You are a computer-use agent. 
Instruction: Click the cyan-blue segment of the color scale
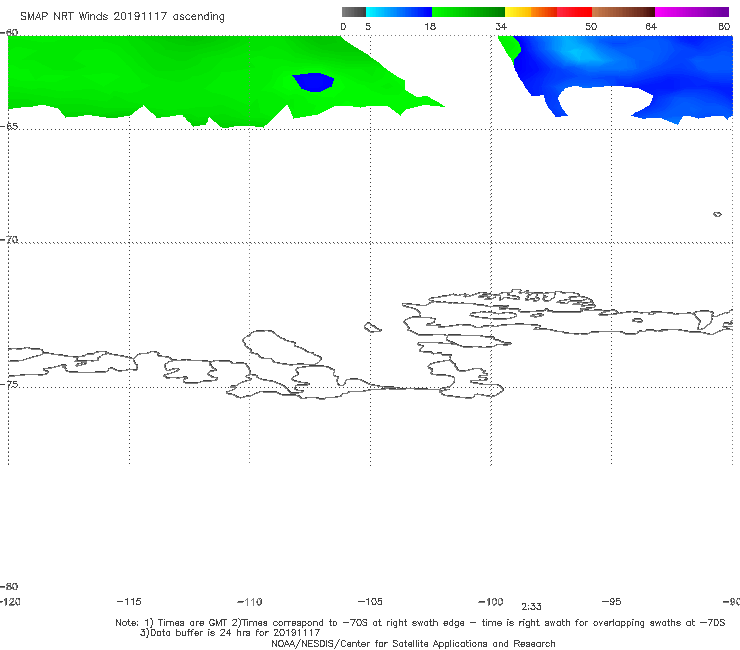[399, 12]
